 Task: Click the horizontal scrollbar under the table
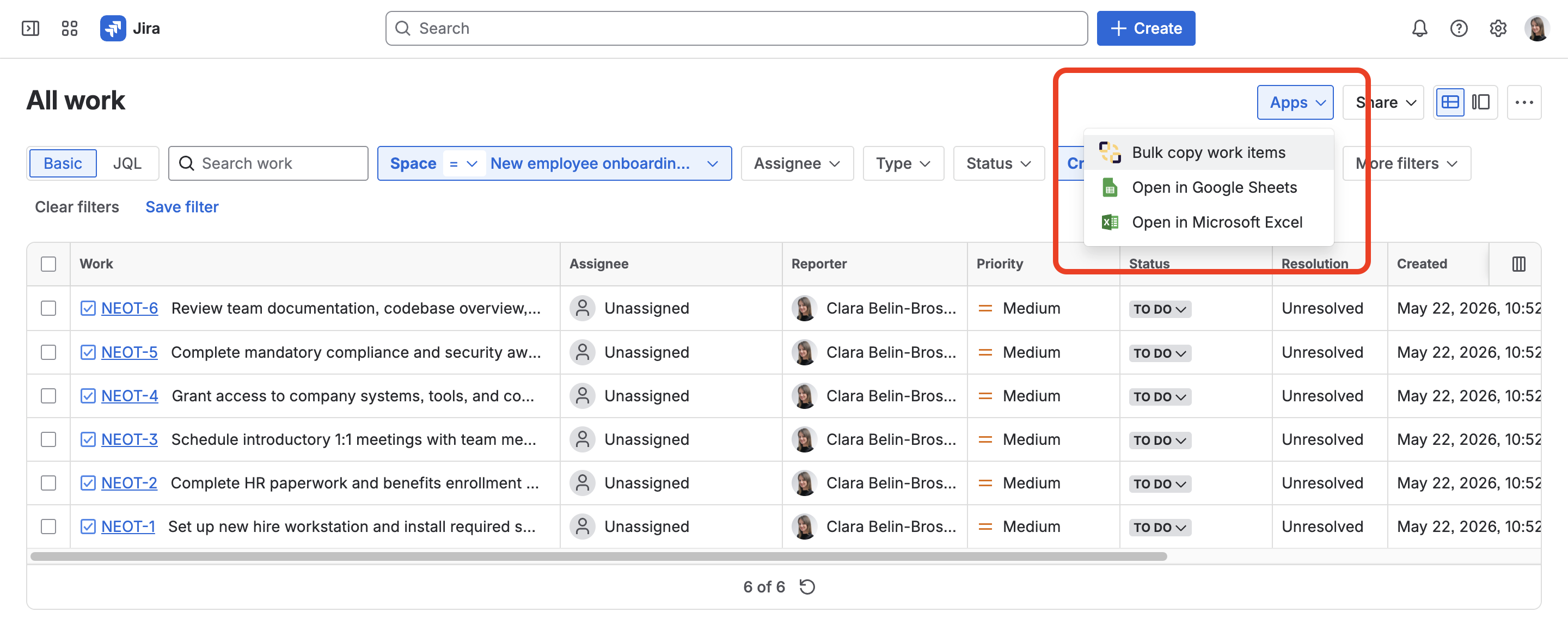pyautogui.click(x=598, y=556)
